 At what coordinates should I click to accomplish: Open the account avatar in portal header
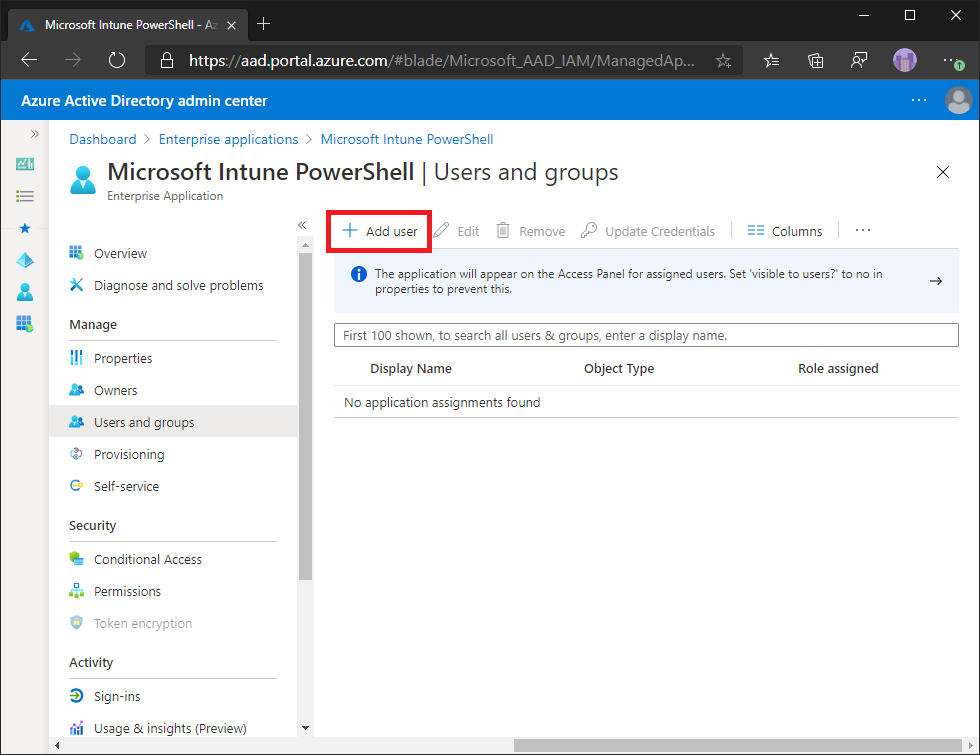pos(958,100)
